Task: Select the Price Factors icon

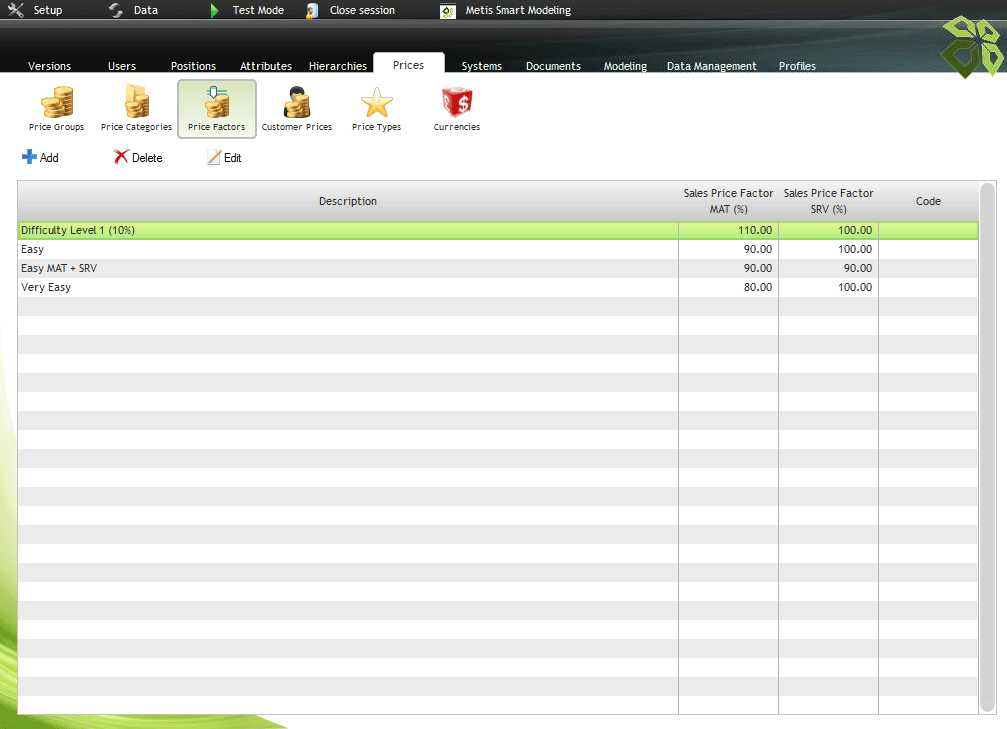Action: pyautogui.click(x=216, y=103)
